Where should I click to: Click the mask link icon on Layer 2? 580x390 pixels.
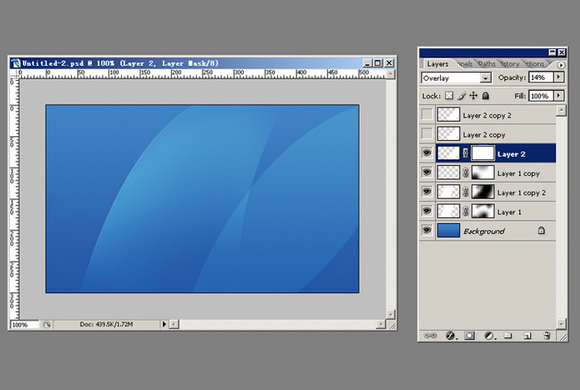466,153
